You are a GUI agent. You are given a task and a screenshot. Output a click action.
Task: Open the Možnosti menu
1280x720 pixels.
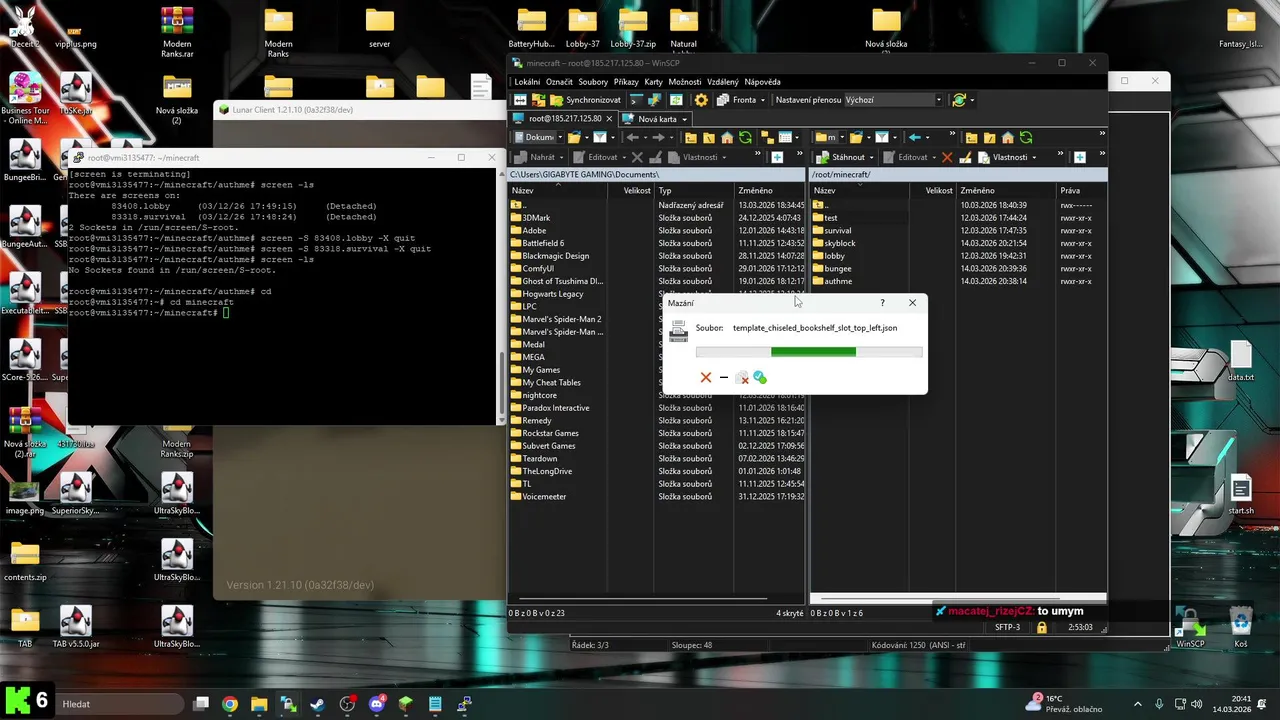685,82
